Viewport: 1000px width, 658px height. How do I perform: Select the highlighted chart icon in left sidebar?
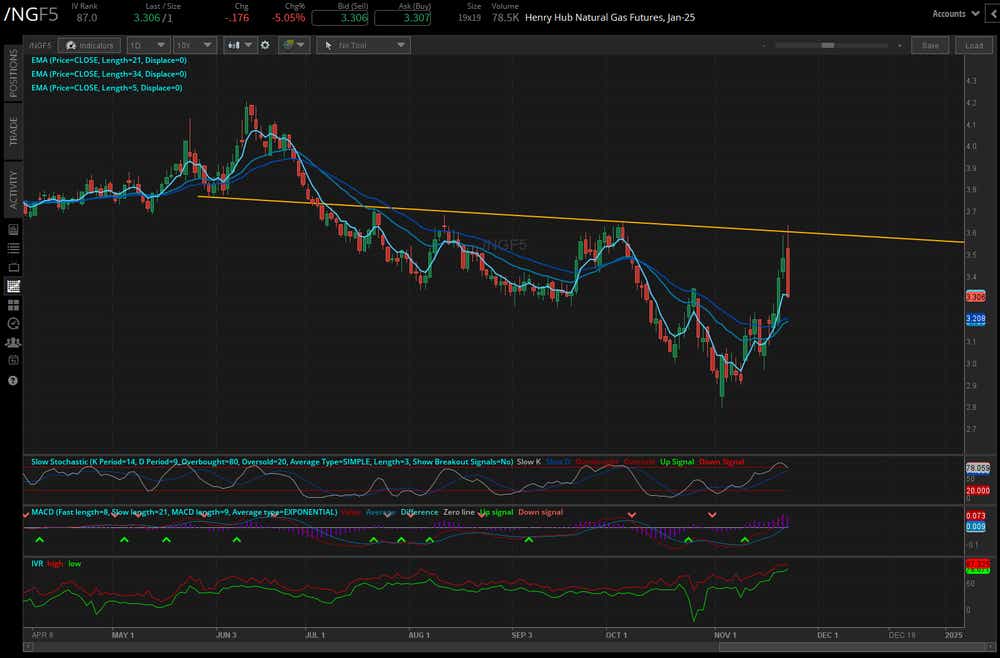14,285
